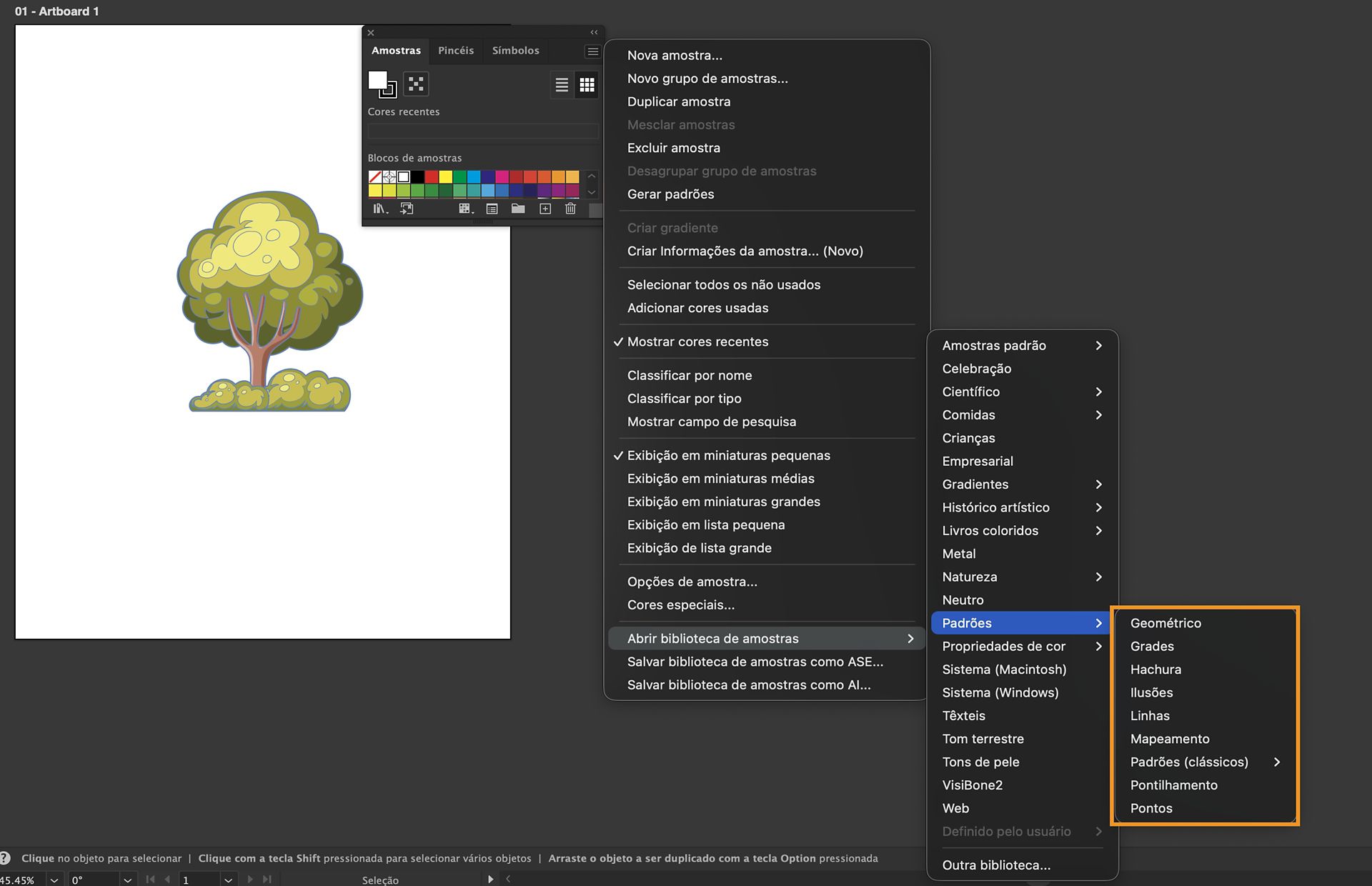Click the delete swatch trash icon
This screenshot has width=1372, height=886.
(570, 209)
